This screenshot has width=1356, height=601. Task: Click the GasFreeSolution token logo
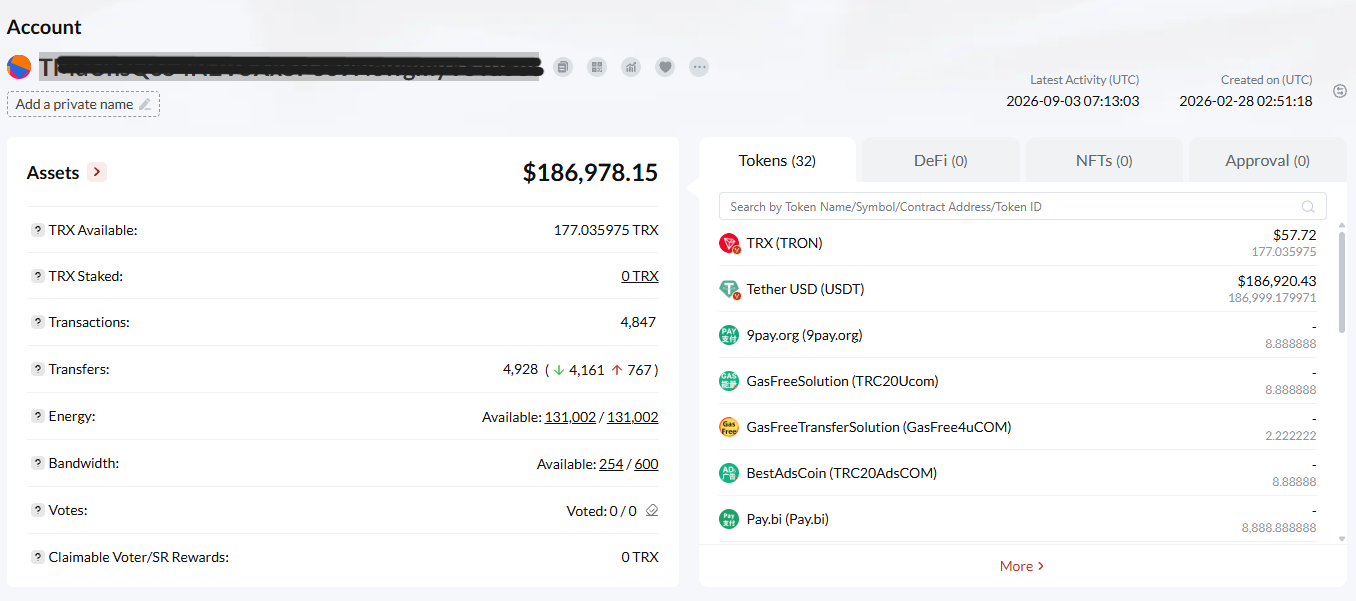[729, 381]
